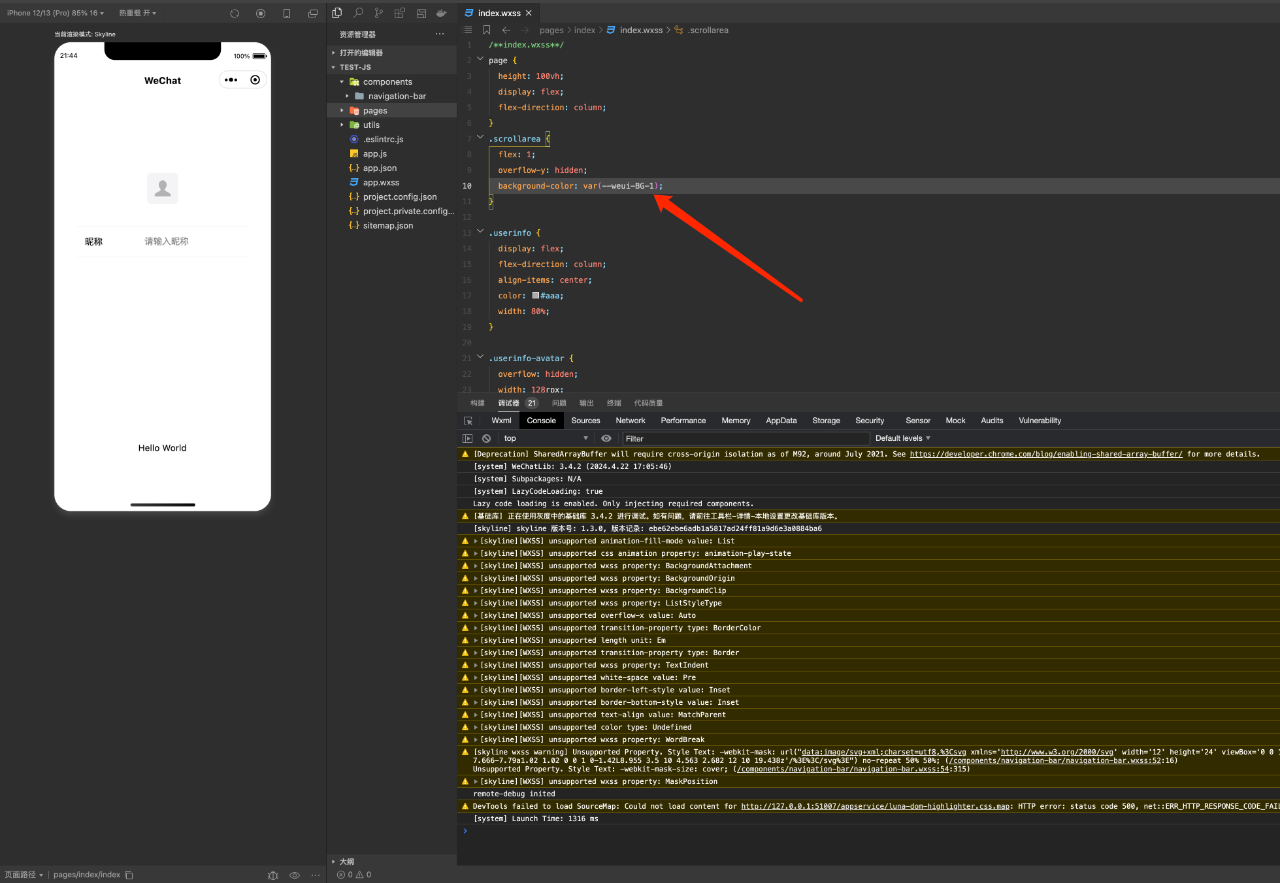This screenshot has width=1280, height=883.
Task: Toggle the console sidebar icon
Action: click(x=467, y=438)
